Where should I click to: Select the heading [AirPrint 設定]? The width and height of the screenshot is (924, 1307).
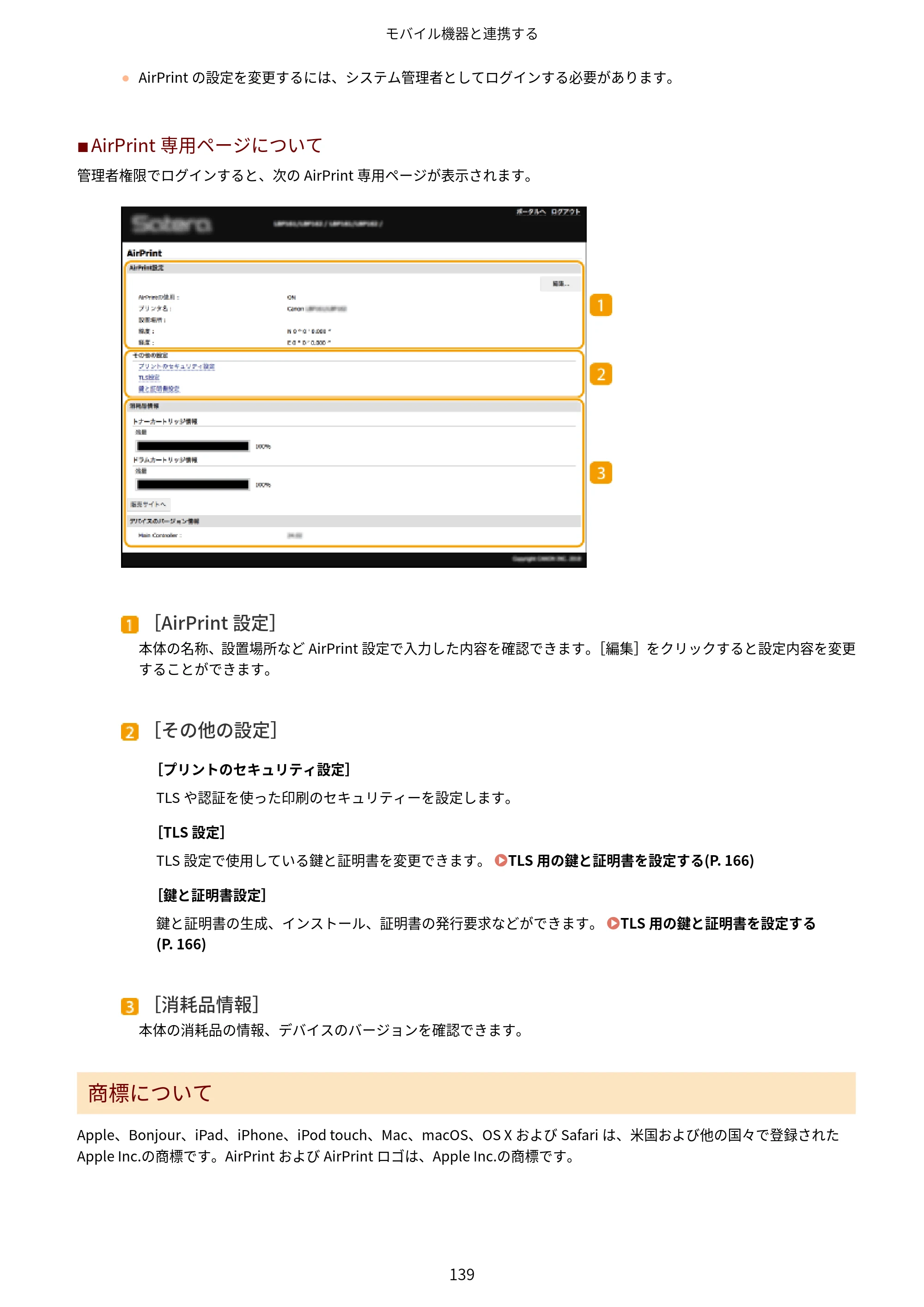click(x=215, y=623)
